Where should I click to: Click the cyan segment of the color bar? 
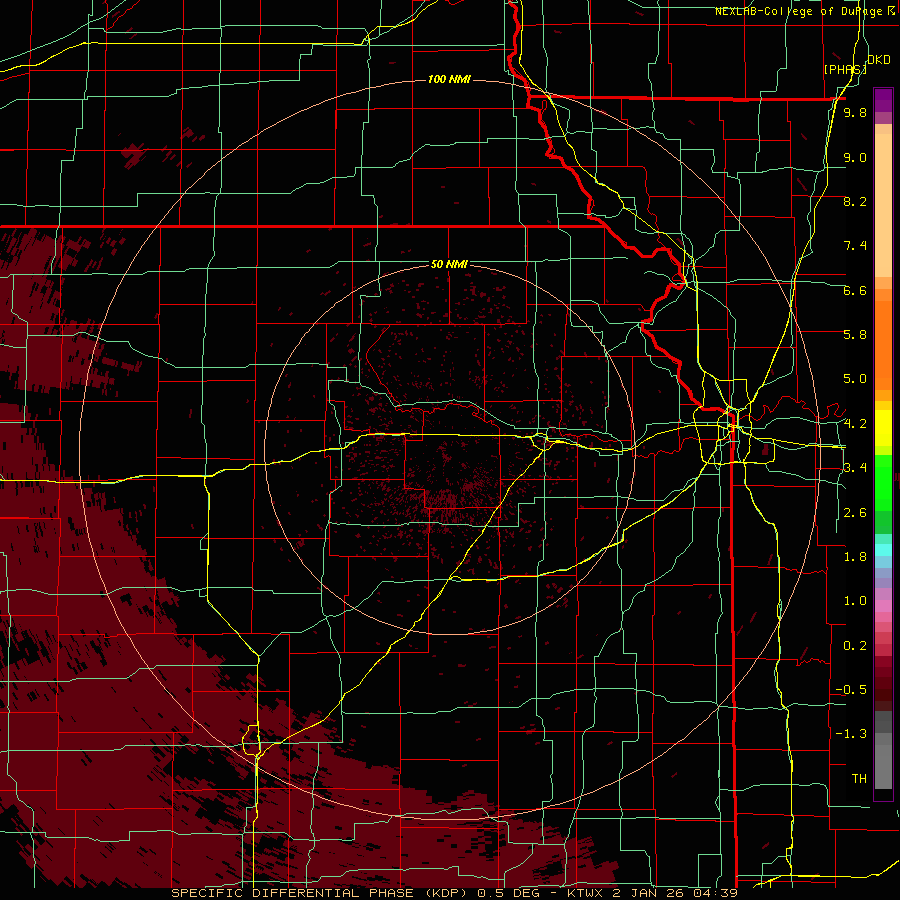coord(883,550)
